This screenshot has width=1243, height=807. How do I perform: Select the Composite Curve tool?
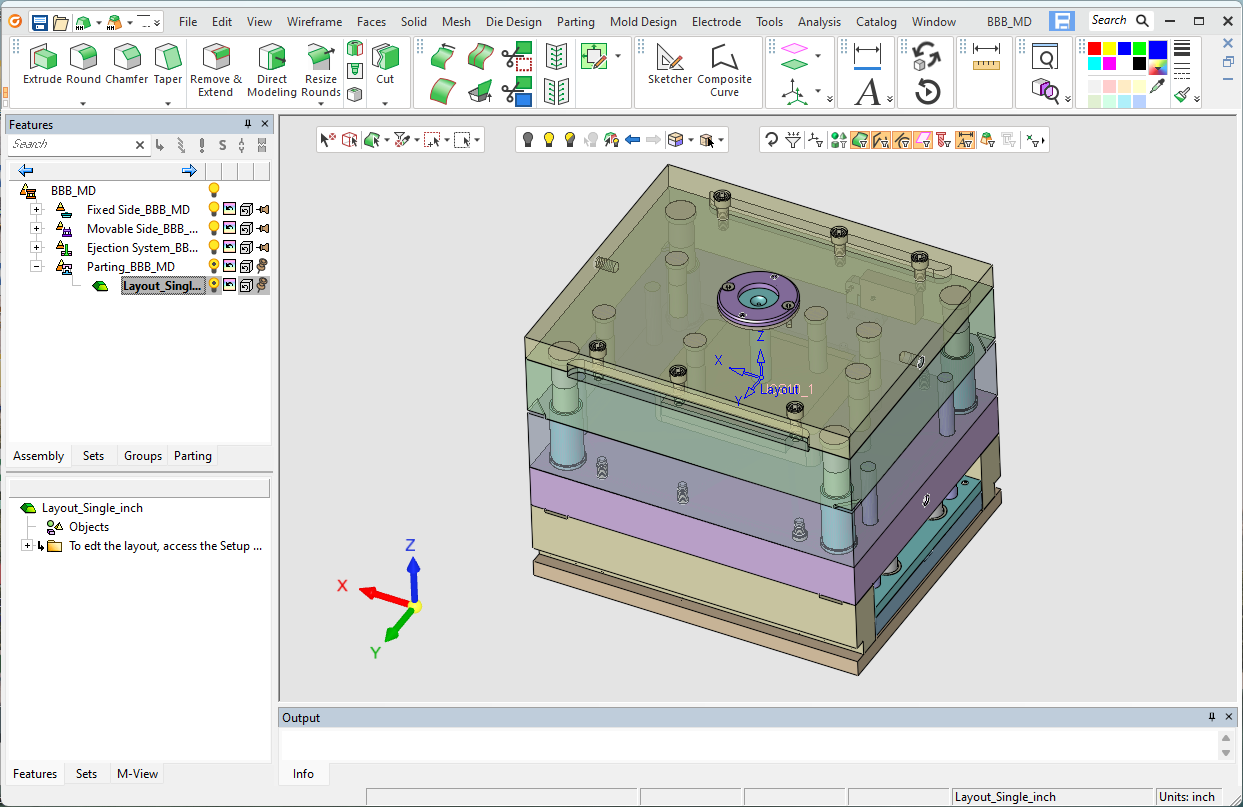[x=725, y=70]
